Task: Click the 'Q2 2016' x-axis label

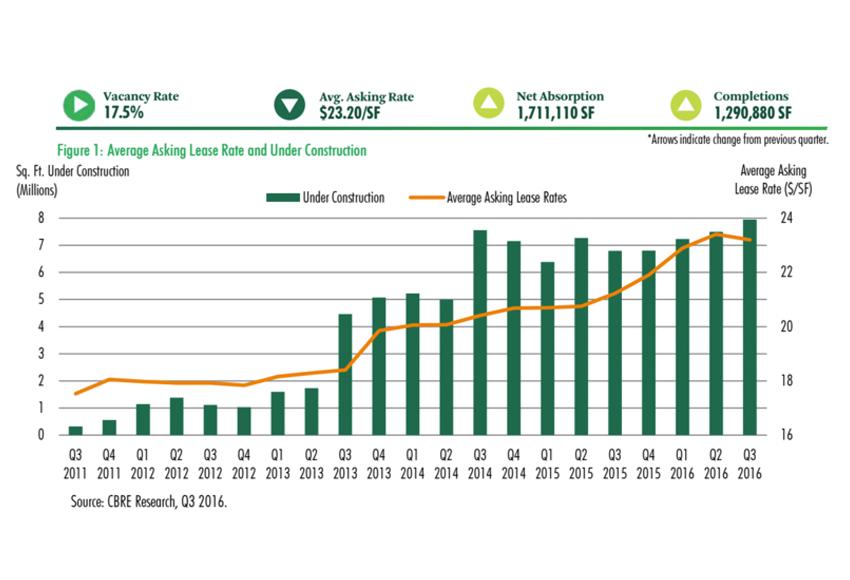Action: tap(716, 465)
